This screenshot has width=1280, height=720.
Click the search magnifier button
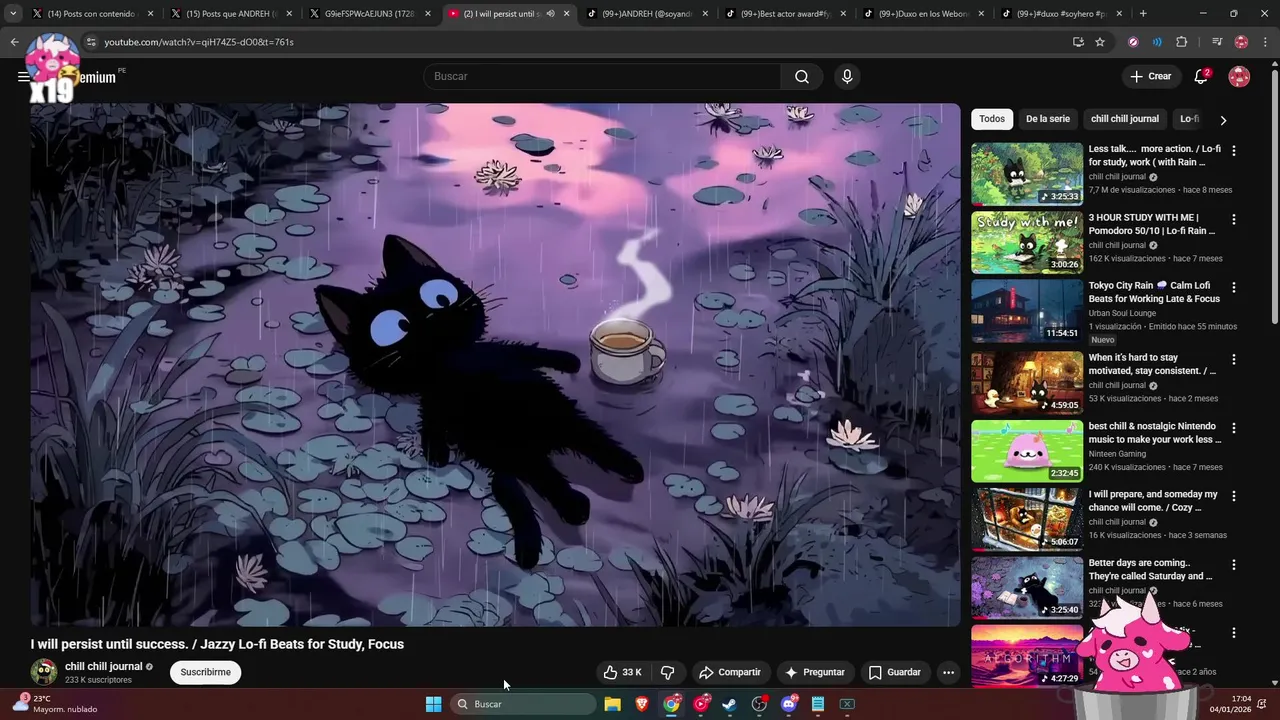pyautogui.click(x=802, y=77)
